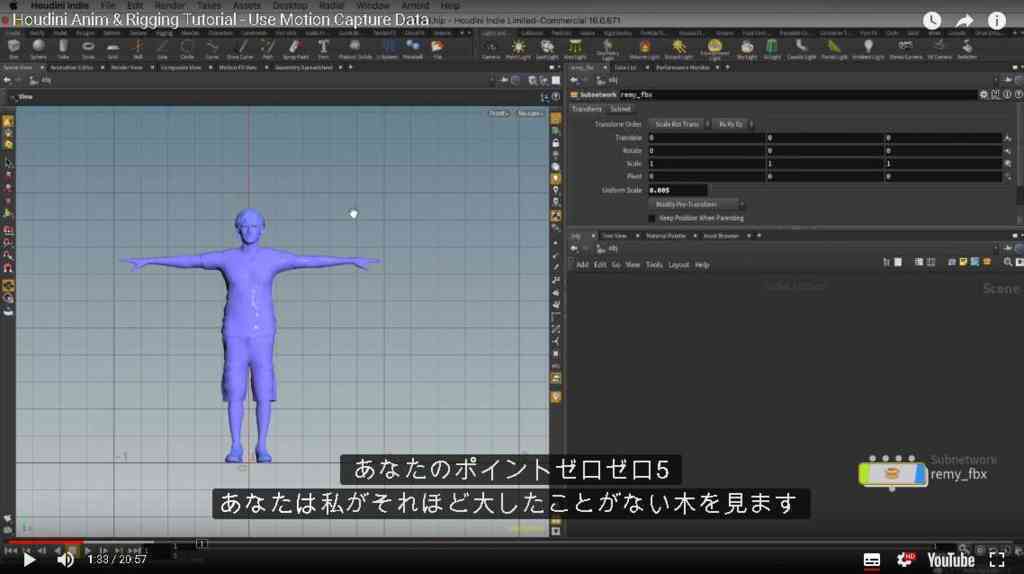Open network editor Tools menu
Viewport: 1024px width, 574px height.
pyautogui.click(x=654, y=265)
